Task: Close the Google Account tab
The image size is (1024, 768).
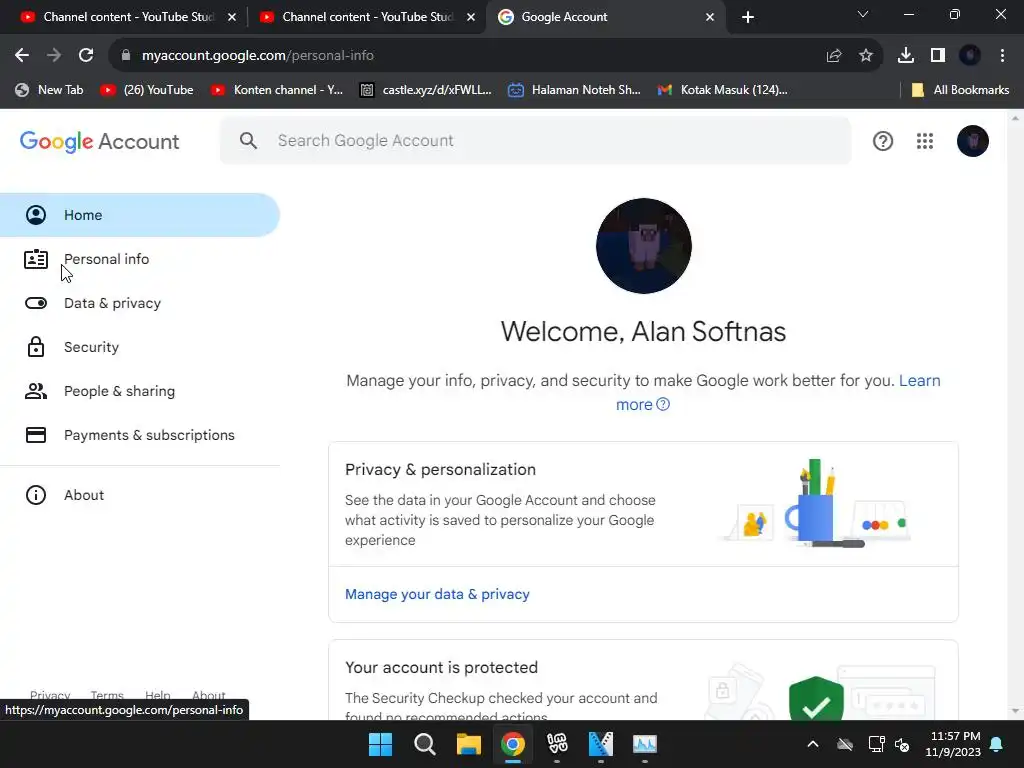Action: tap(710, 17)
